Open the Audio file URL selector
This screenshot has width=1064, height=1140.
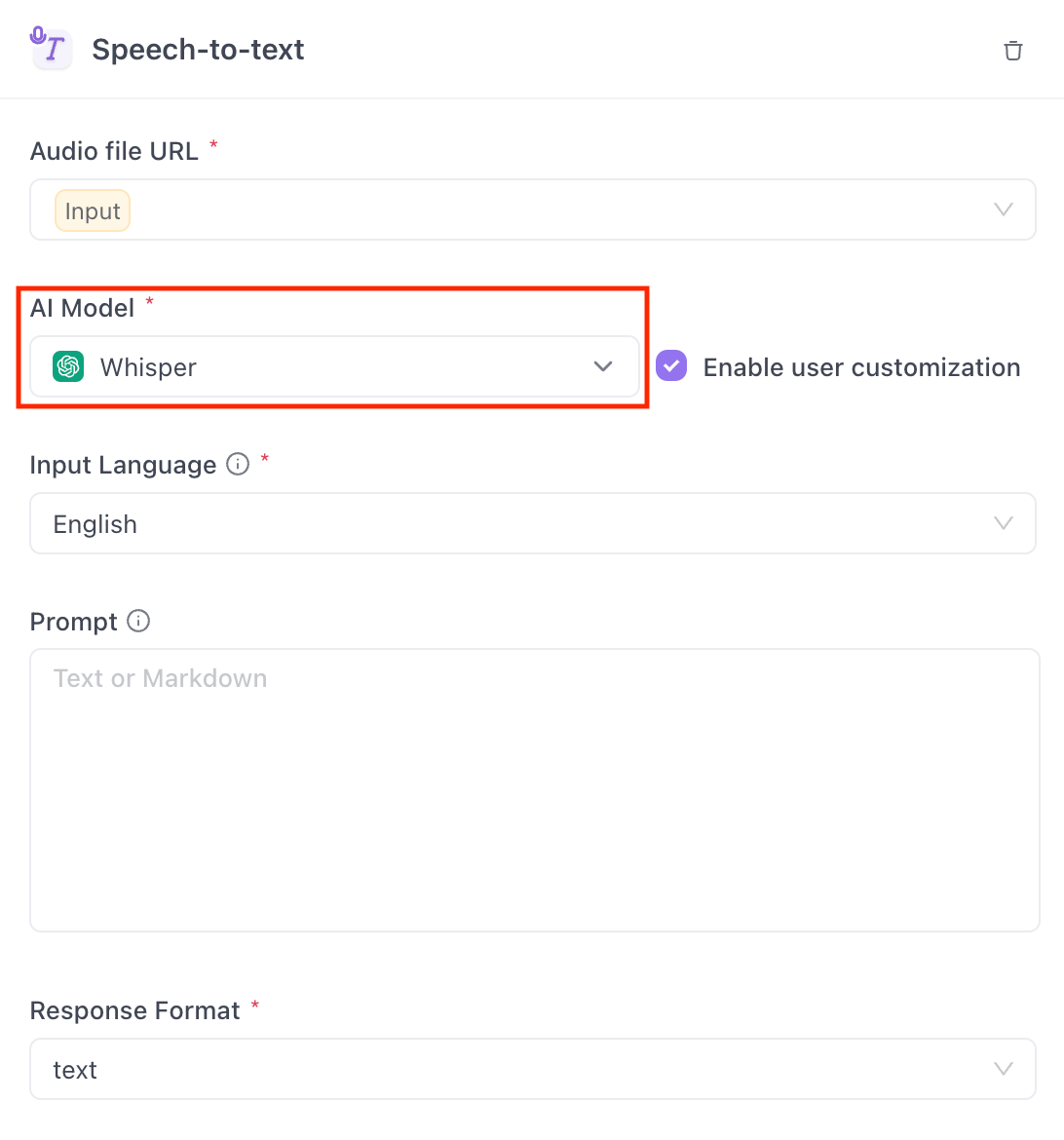(x=533, y=209)
